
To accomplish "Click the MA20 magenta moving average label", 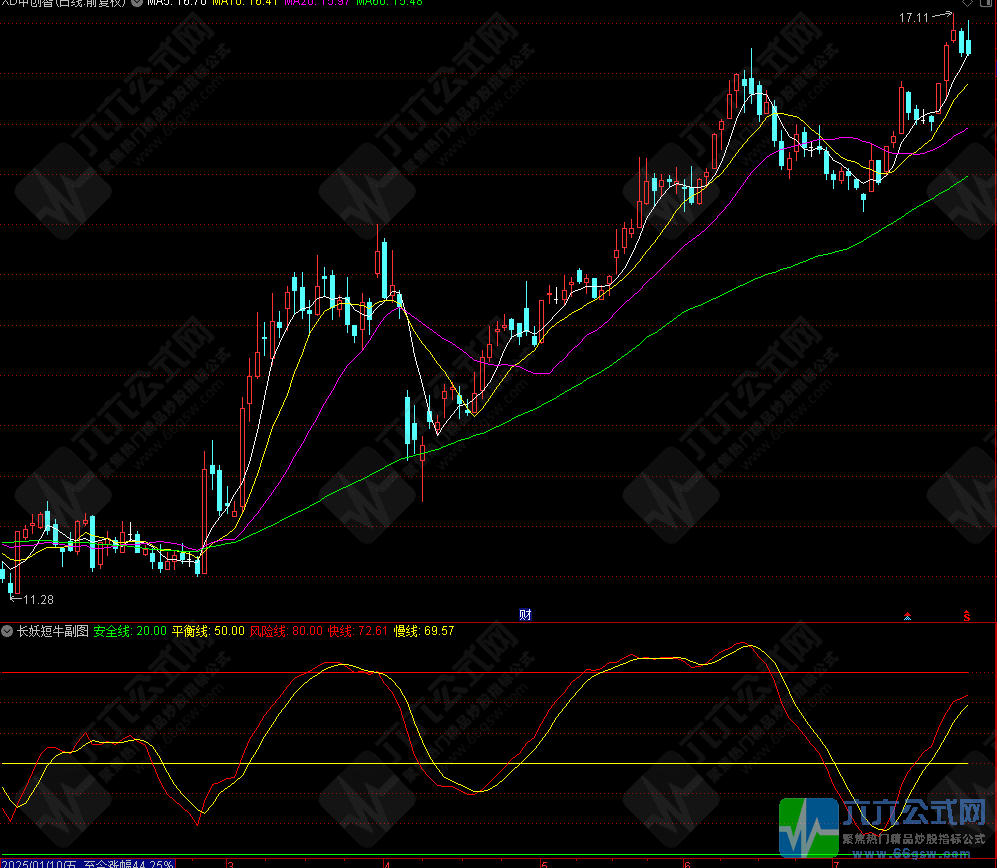I will (x=317, y=3).
